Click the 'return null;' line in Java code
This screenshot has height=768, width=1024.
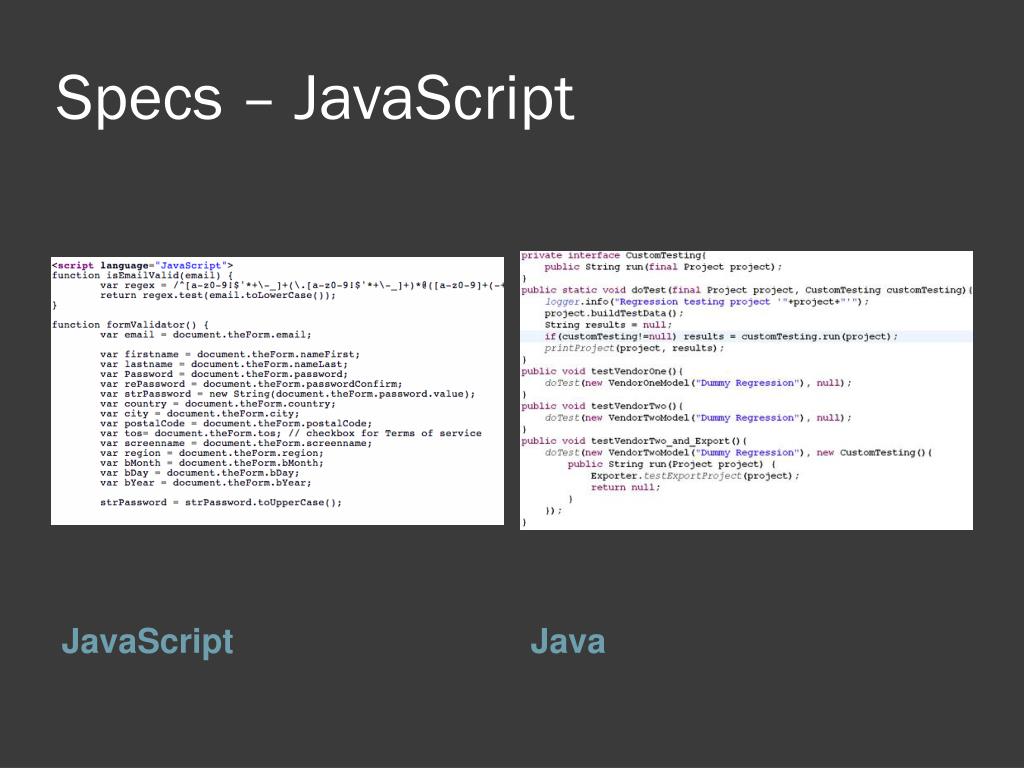(x=625, y=487)
